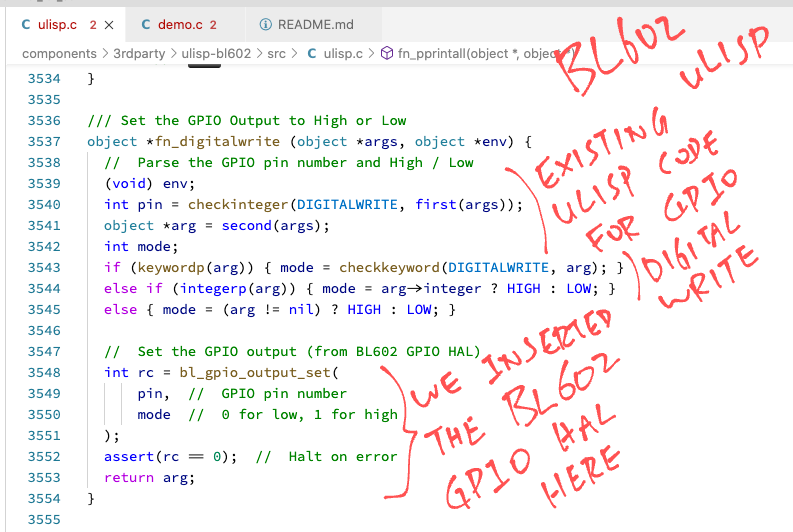
Task: Close the ulisp.c editor tab
Action: [x=108, y=24]
